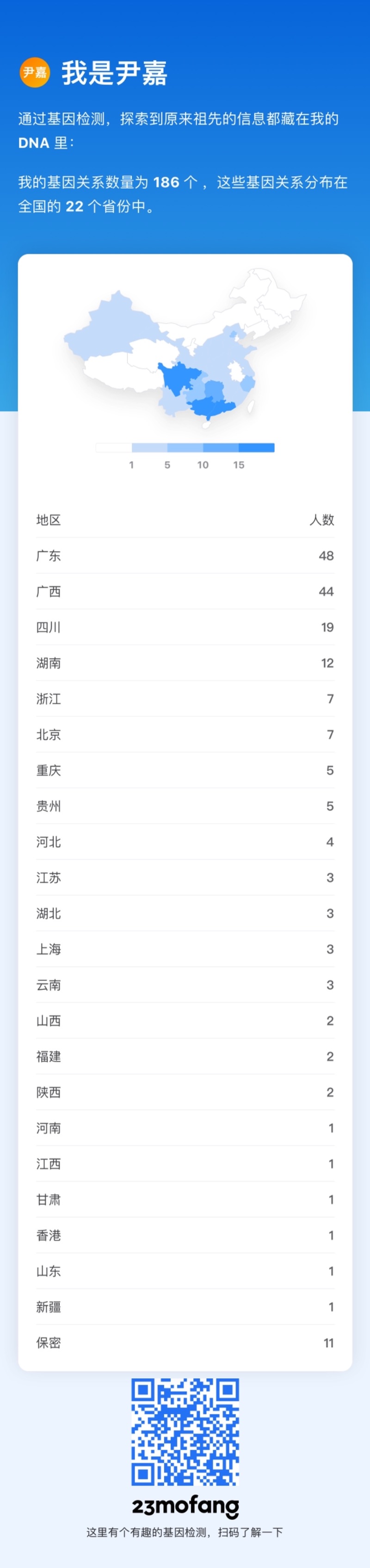This screenshot has width=370, height=1568.
Task: Click the 四川 table row
Action: (x=185, y=628)
